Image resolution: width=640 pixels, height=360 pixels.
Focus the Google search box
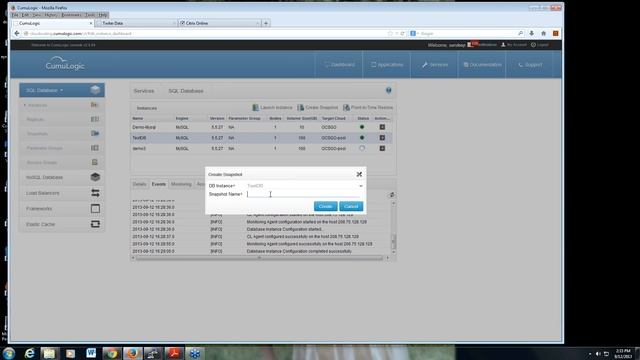(x=468, y=33)
